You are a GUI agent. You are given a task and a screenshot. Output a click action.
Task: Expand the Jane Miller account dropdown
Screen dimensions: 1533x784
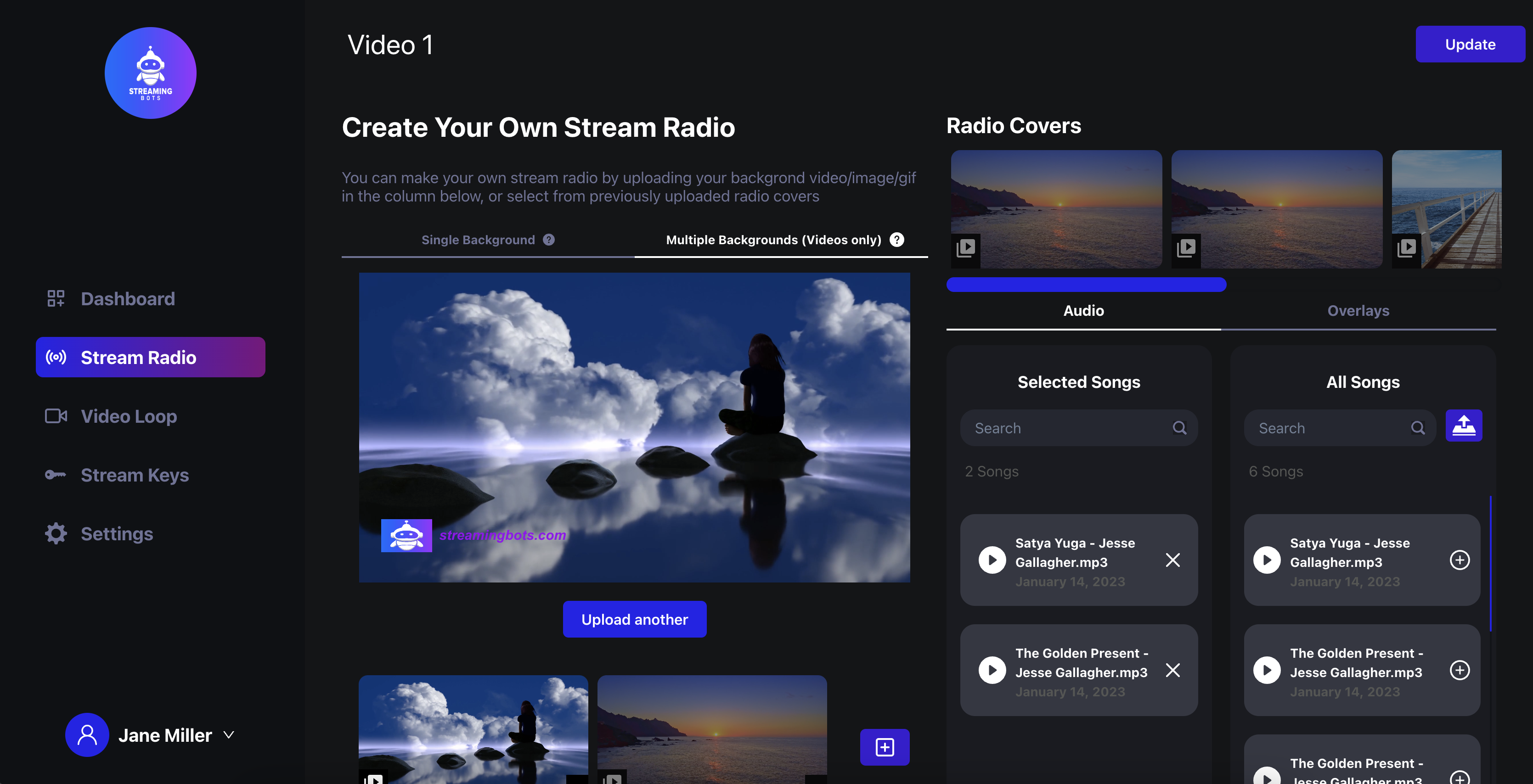229,734
